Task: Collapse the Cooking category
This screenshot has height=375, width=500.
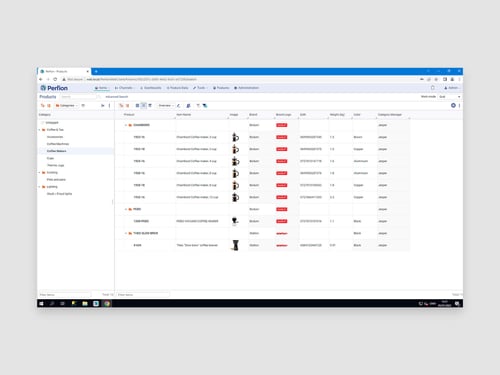Action: (40, 173)
